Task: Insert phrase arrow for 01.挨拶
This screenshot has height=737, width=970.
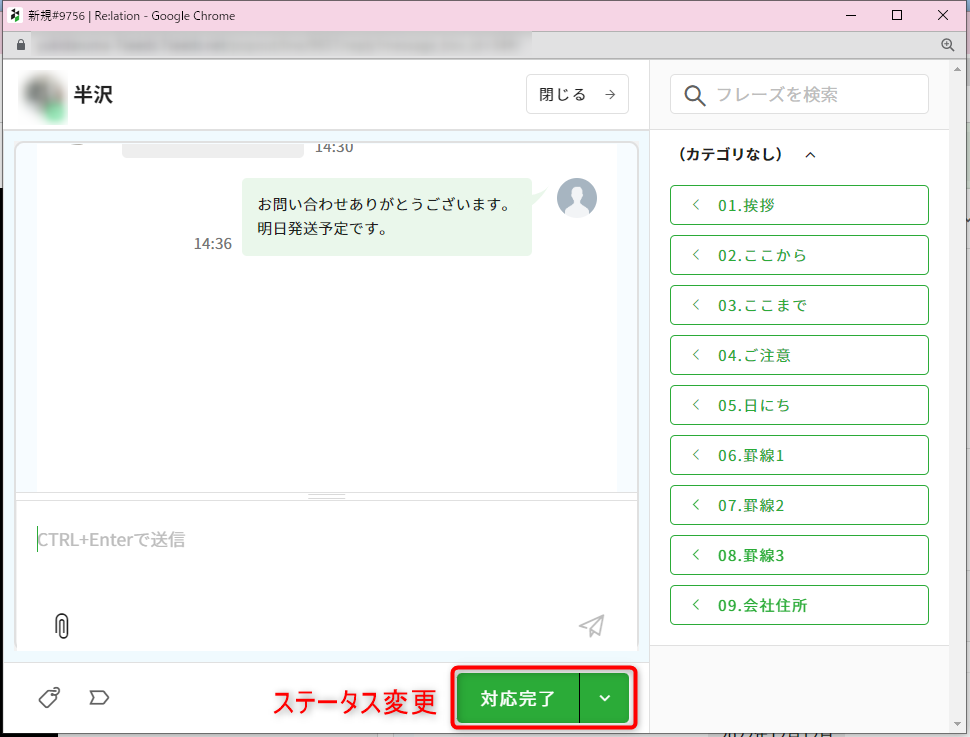Action: (x=697, y=205)
